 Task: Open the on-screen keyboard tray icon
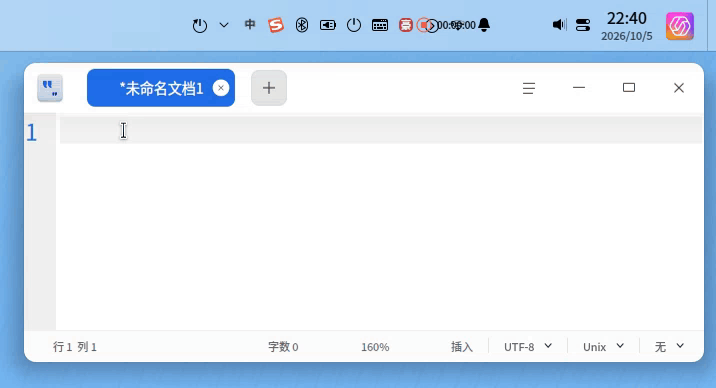click(380, 25)
